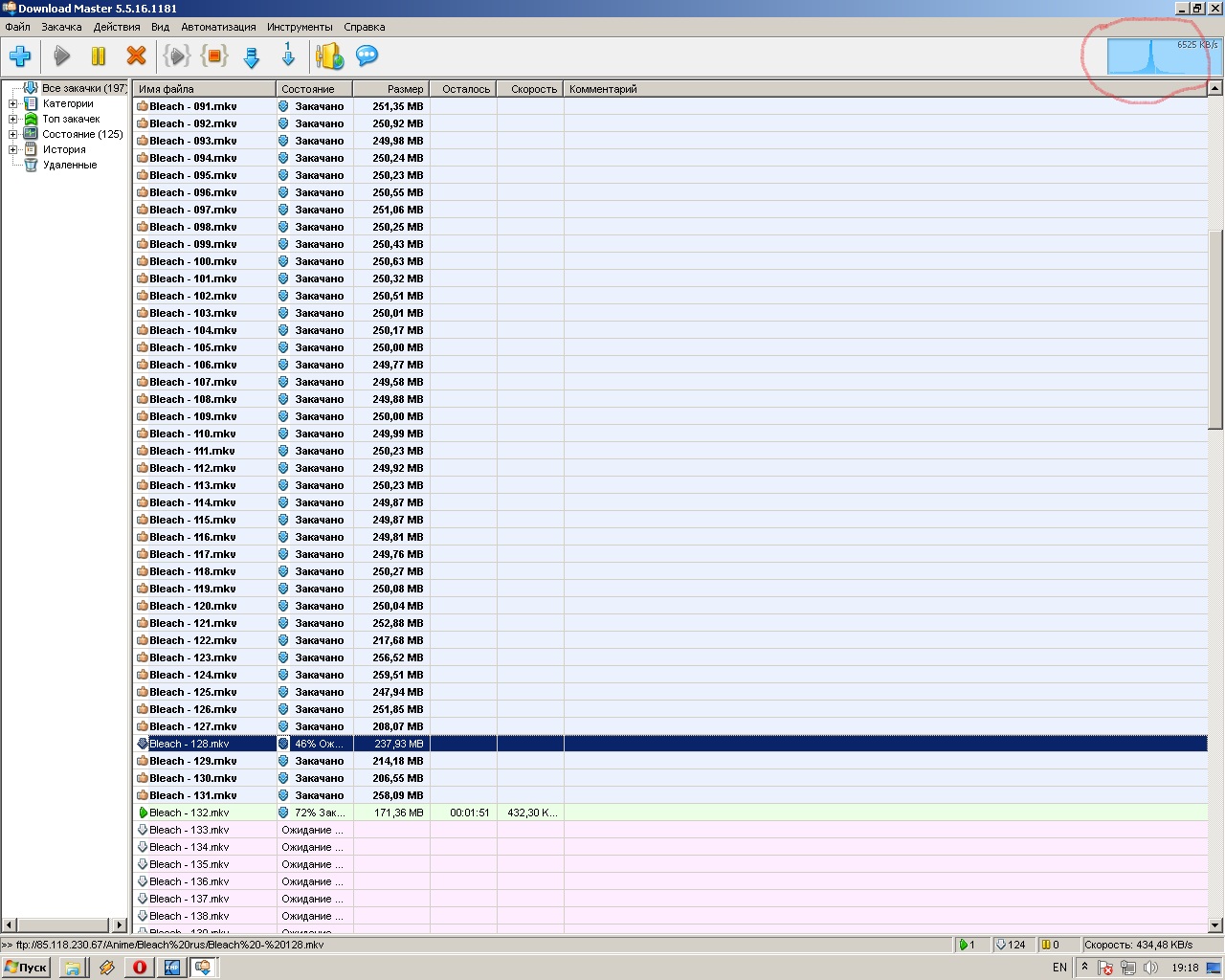Open the Закачка menu

pos(61,27)
